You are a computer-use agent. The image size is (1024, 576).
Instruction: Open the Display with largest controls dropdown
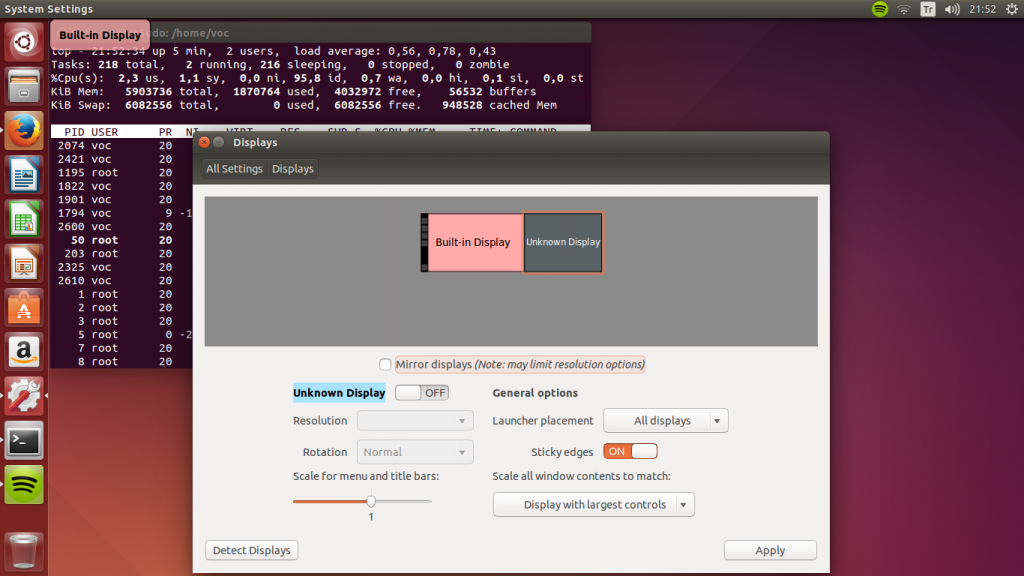(593, 505)
